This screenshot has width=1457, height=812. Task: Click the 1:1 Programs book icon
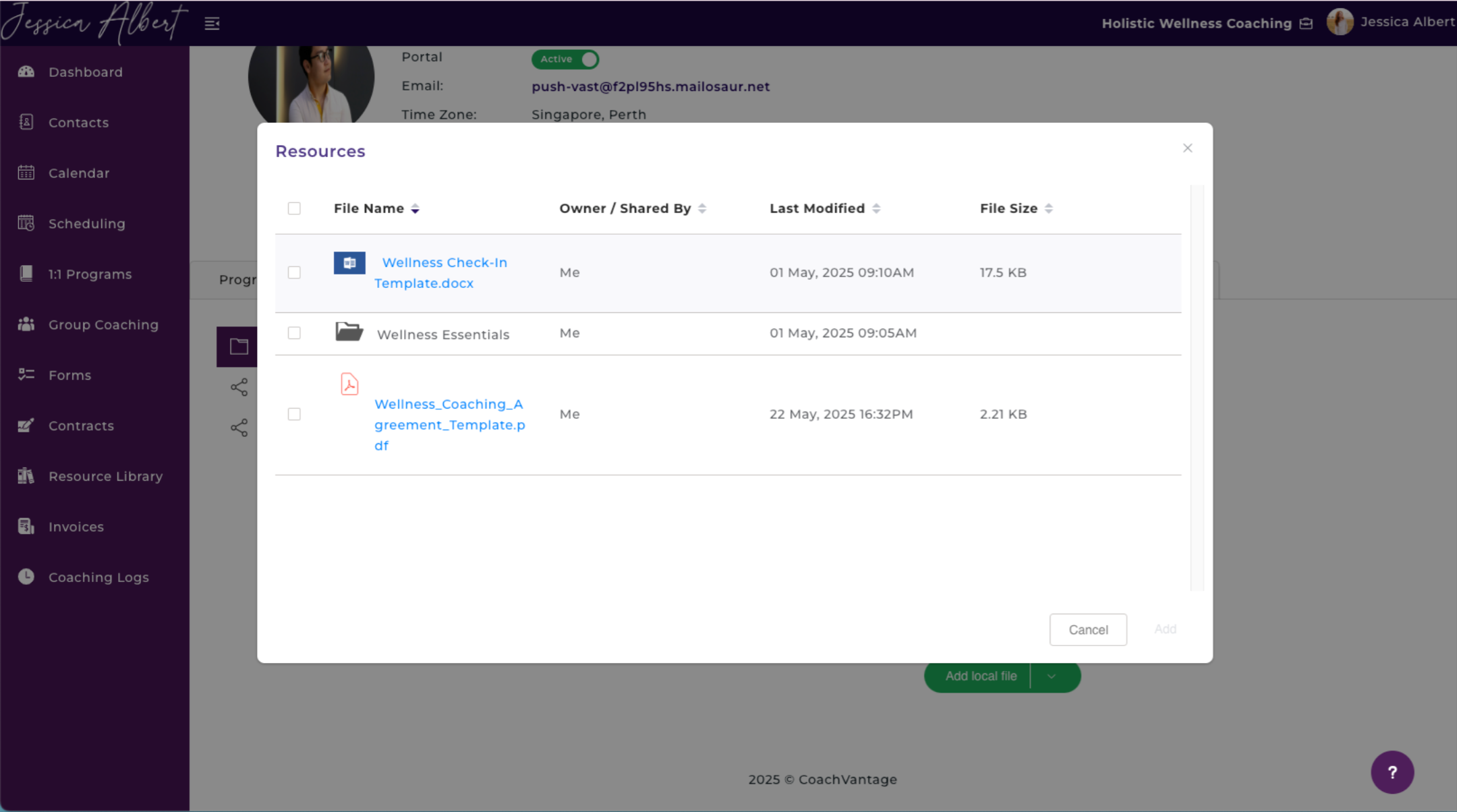point(26,274)
